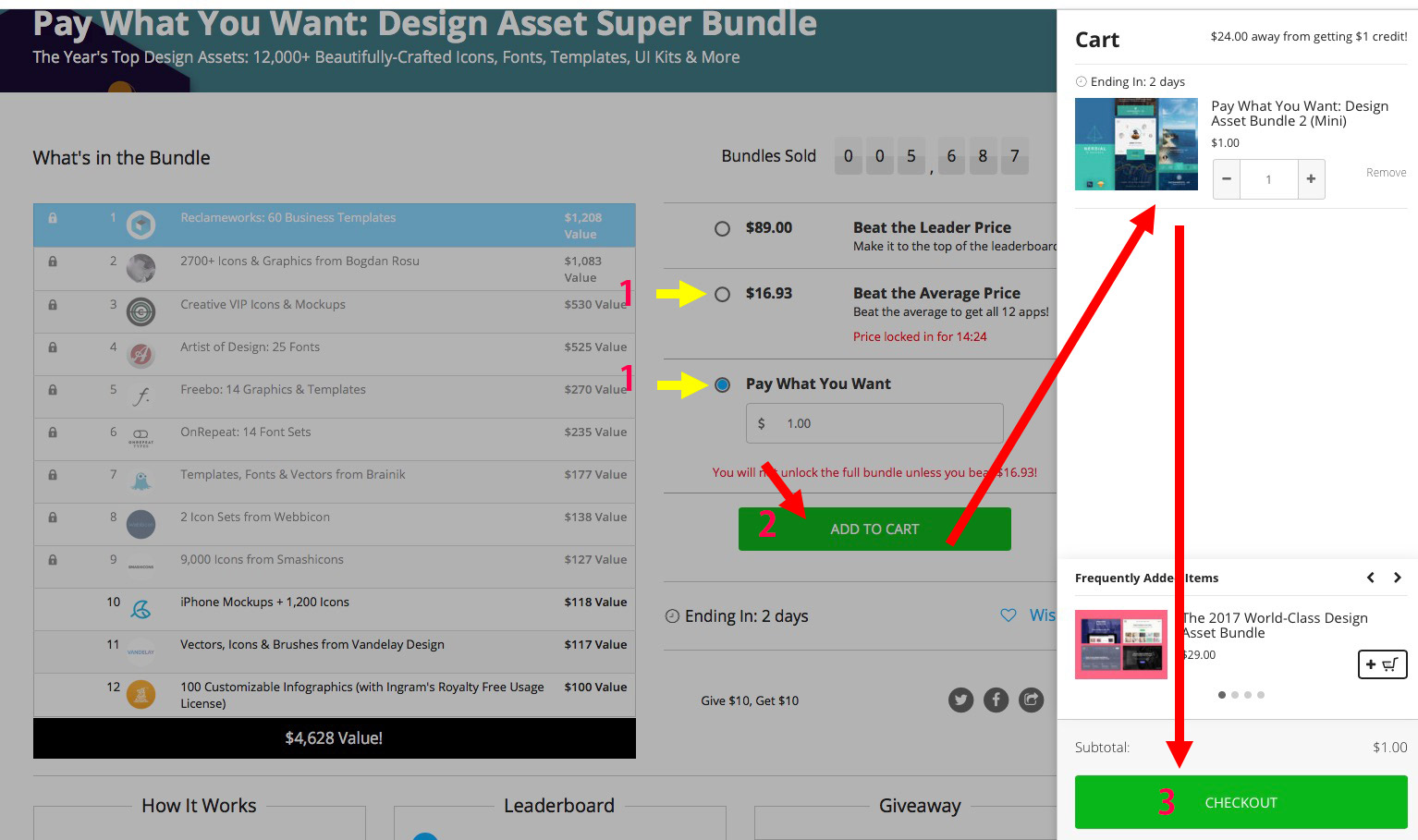The height and width of the screenshot is (840, 1418).
Task: Click the lock icon on Reclameworks row
Action: (53, 219)
